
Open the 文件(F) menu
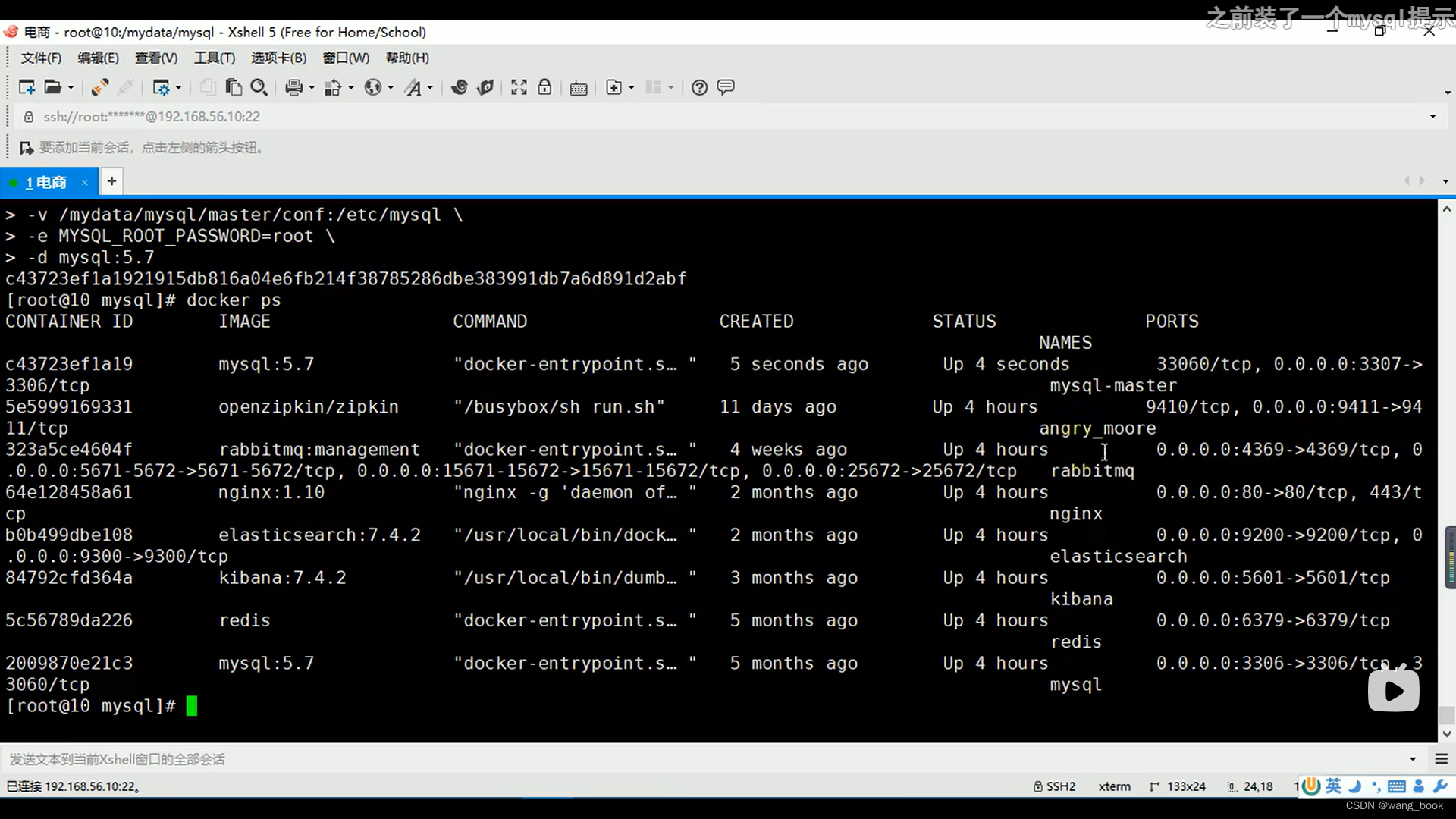click(x=41, y=58)
